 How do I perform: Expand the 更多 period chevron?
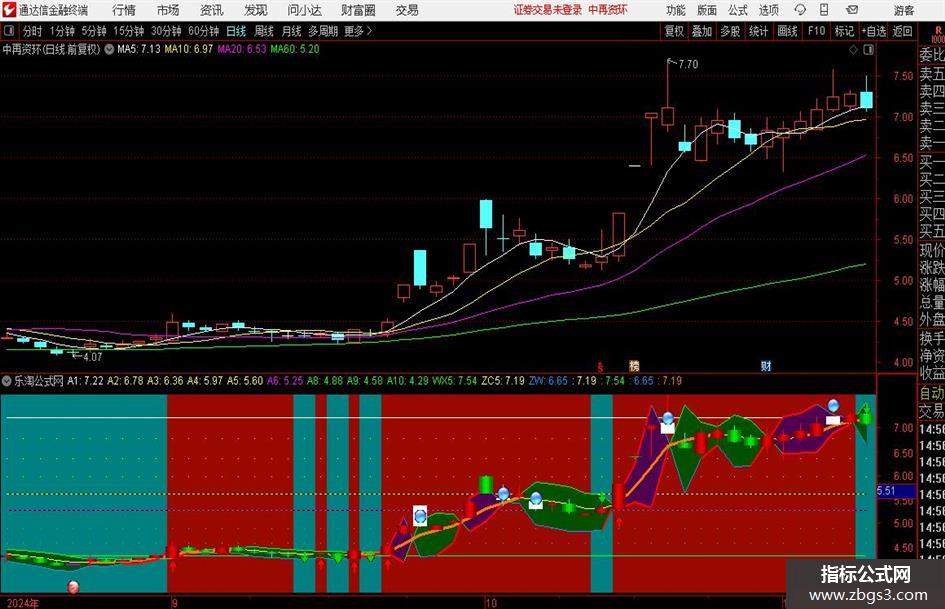pos(369,31)
